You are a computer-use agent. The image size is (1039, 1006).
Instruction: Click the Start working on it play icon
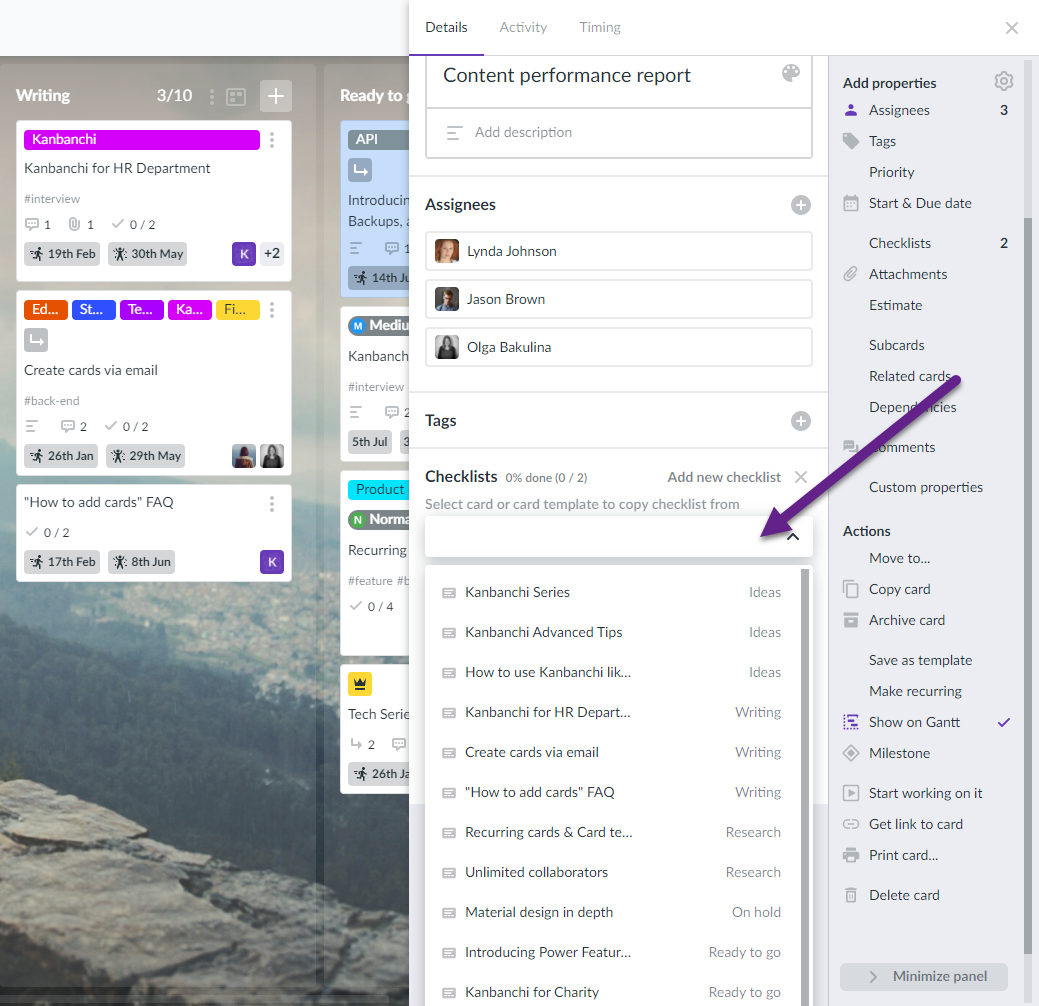click(x=851, y=793)
